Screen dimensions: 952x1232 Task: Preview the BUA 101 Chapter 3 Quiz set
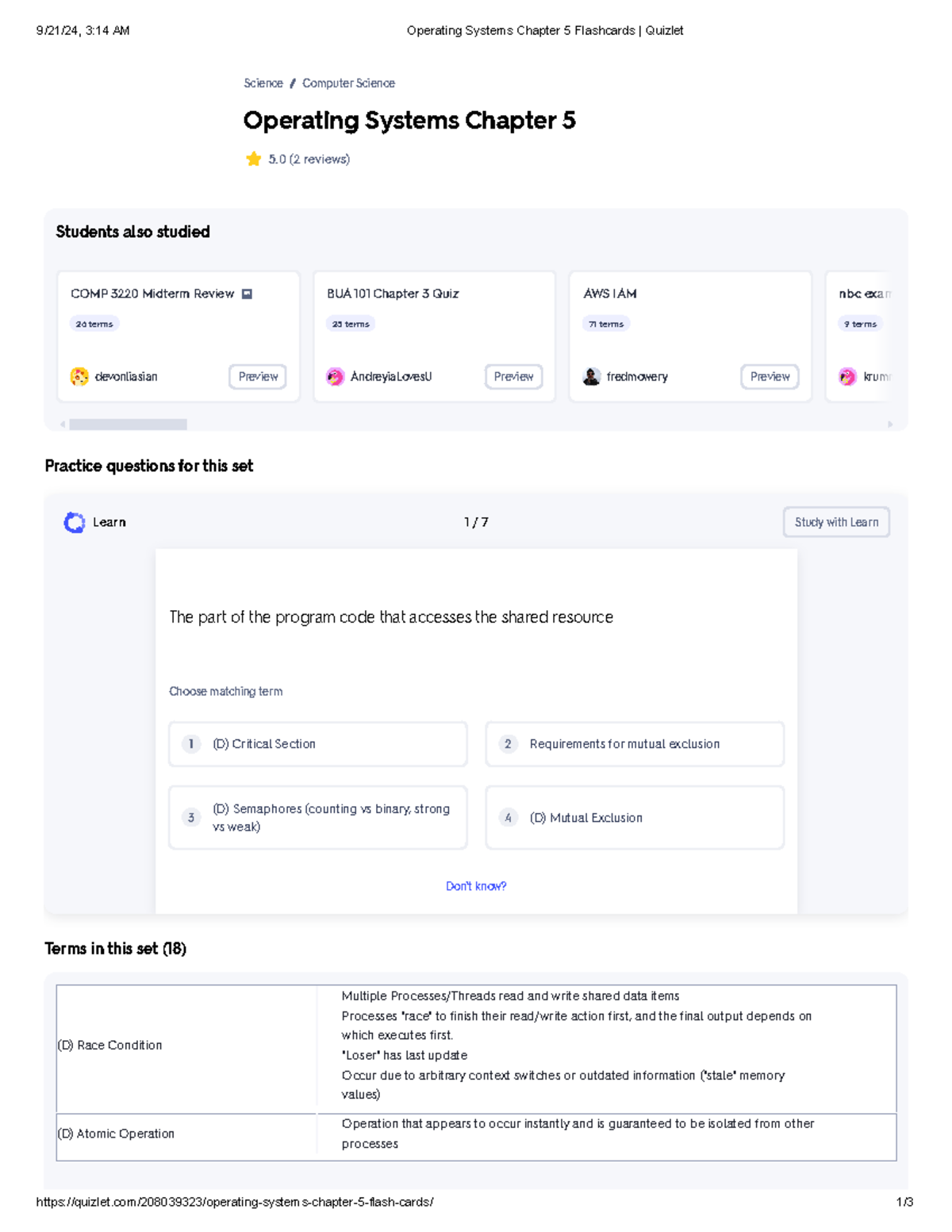coord(513,377)
